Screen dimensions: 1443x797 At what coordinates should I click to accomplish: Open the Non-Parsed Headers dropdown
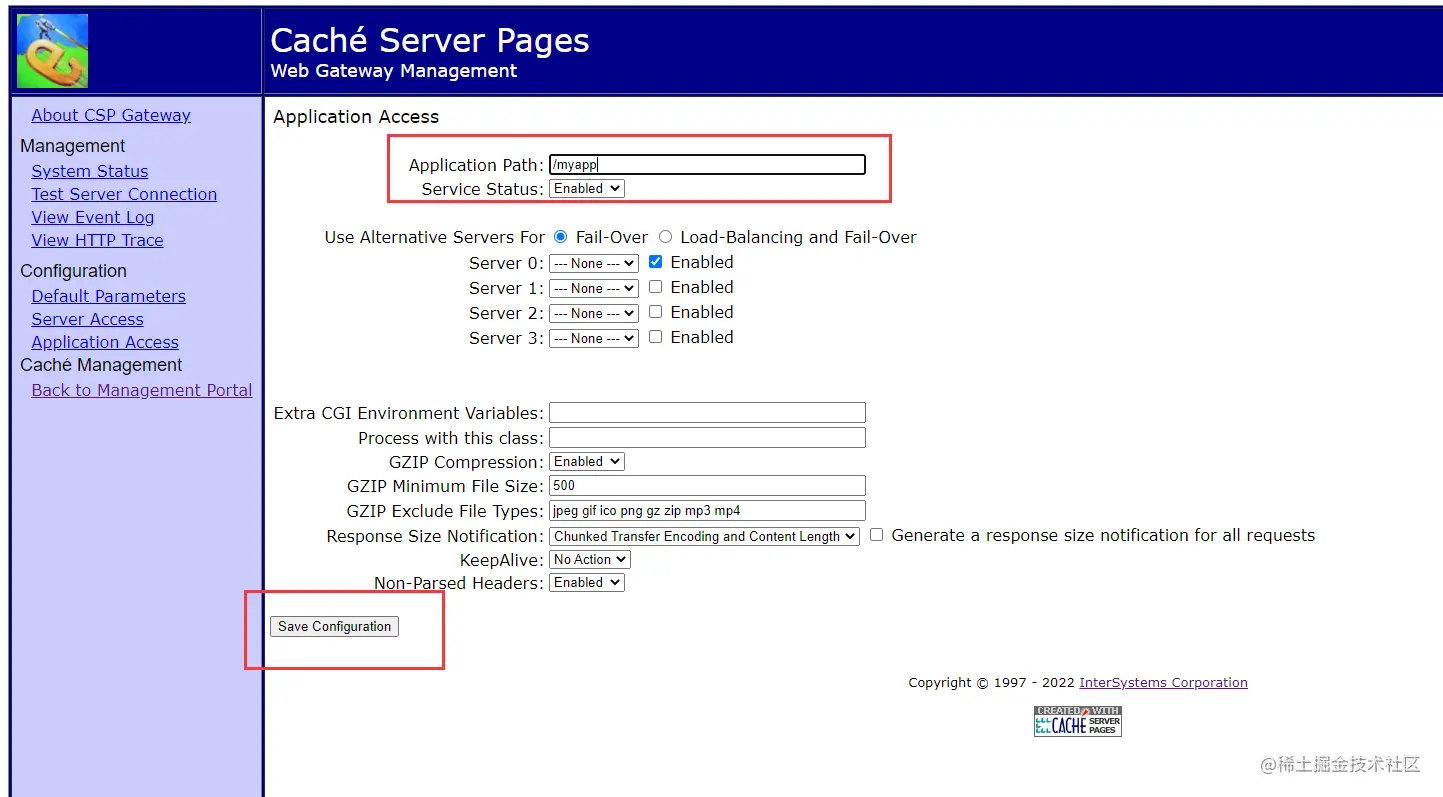587,582
